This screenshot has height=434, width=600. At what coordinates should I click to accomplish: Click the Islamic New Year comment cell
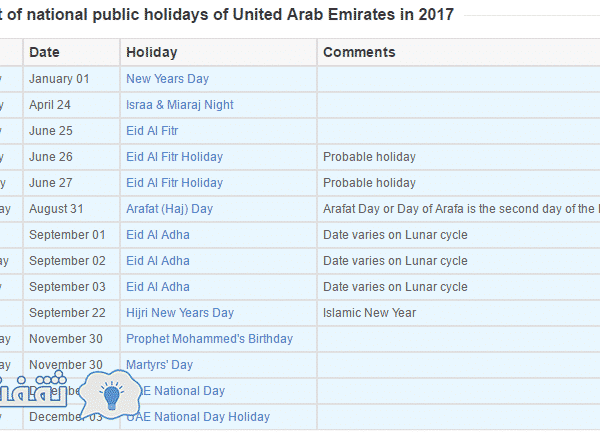point(458,313)
